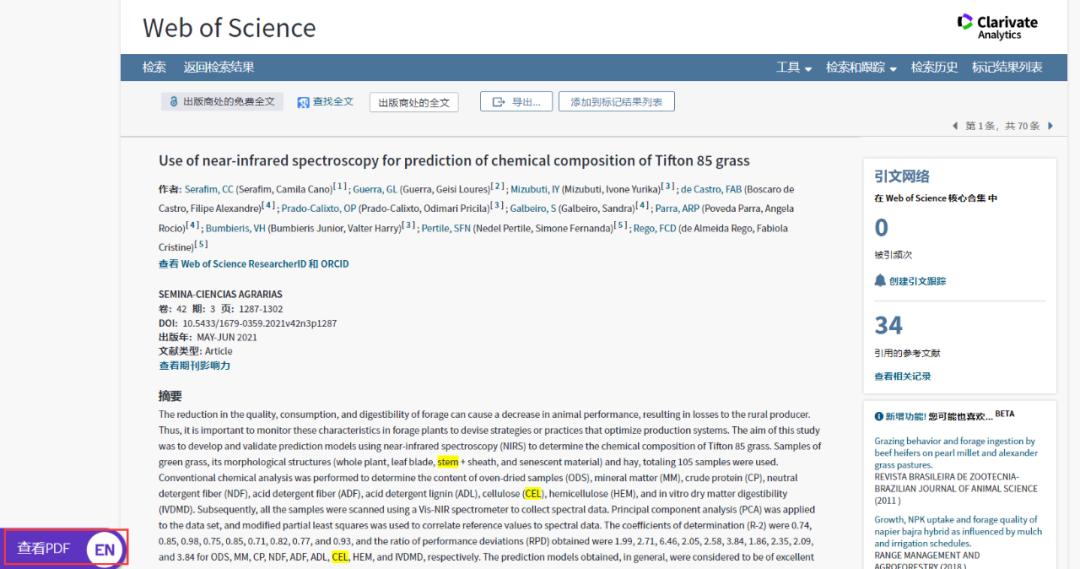Click 出版商处的免费全文 button
This screenshot has width=1080, height=569.
point(222,102)
